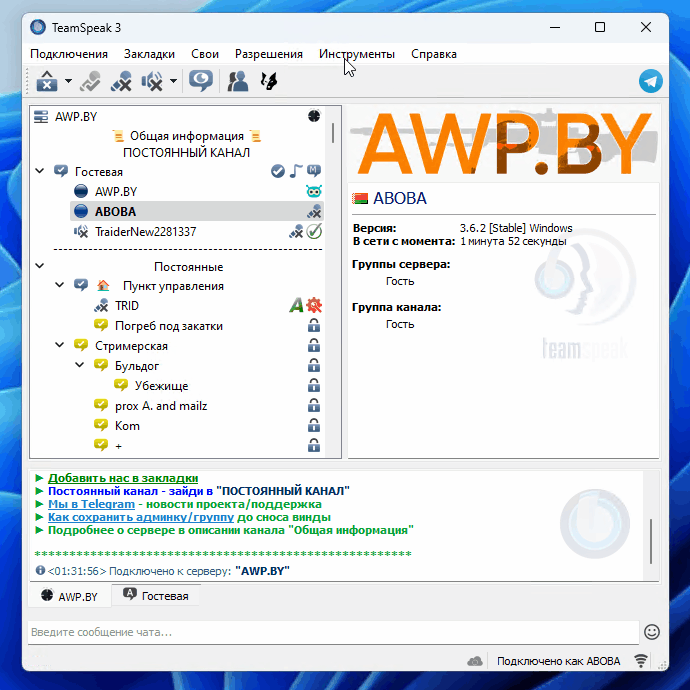
Task: Click the muted microphone icon on the ABOBA row
Action: 314,212
